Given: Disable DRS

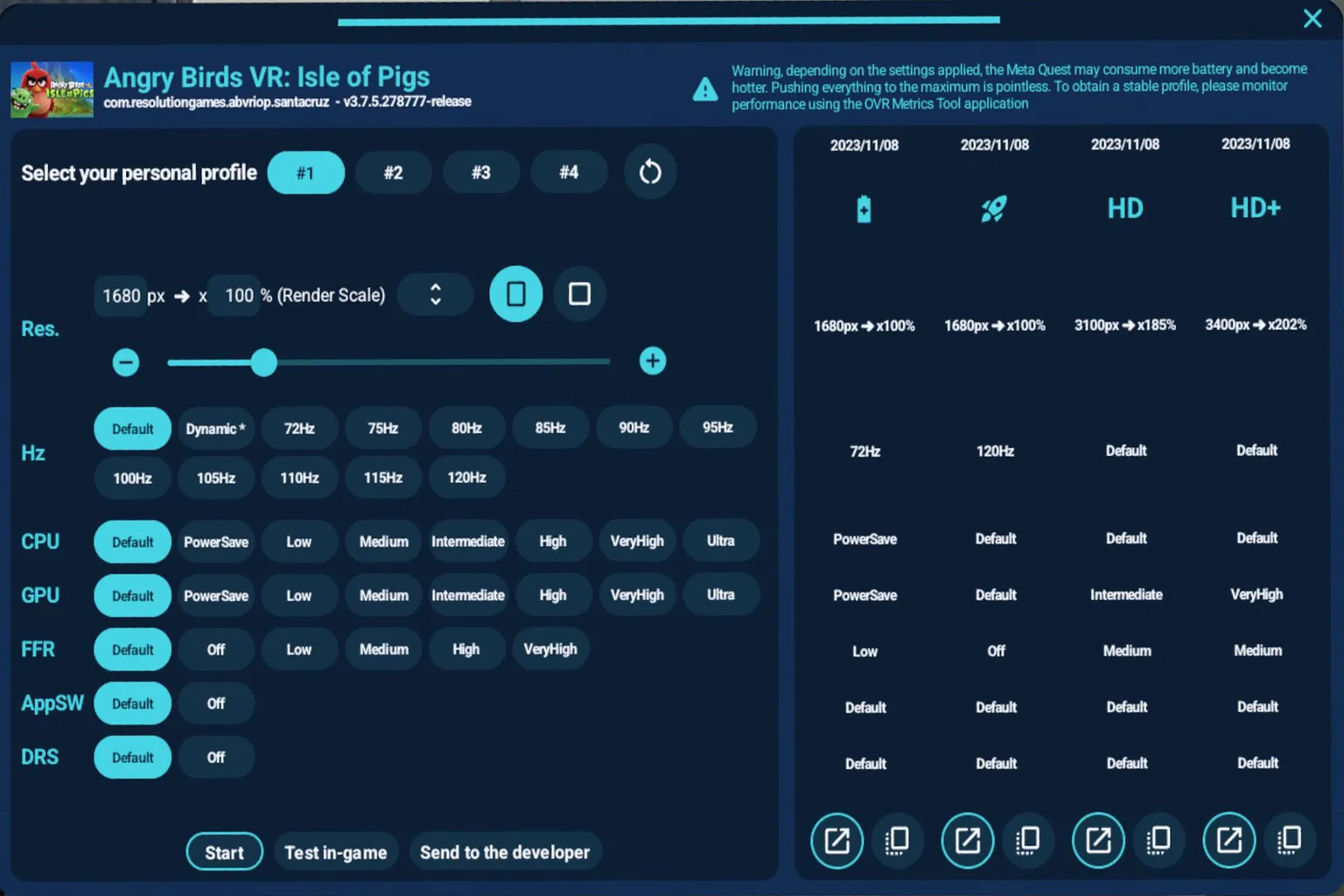Looking at the screenshot, I should tap(215, 757).
